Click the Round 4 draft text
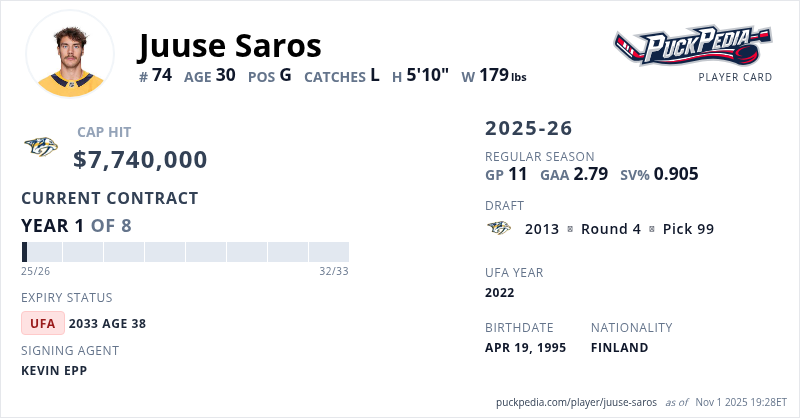The image size is (800, 418). click(611, 229)
